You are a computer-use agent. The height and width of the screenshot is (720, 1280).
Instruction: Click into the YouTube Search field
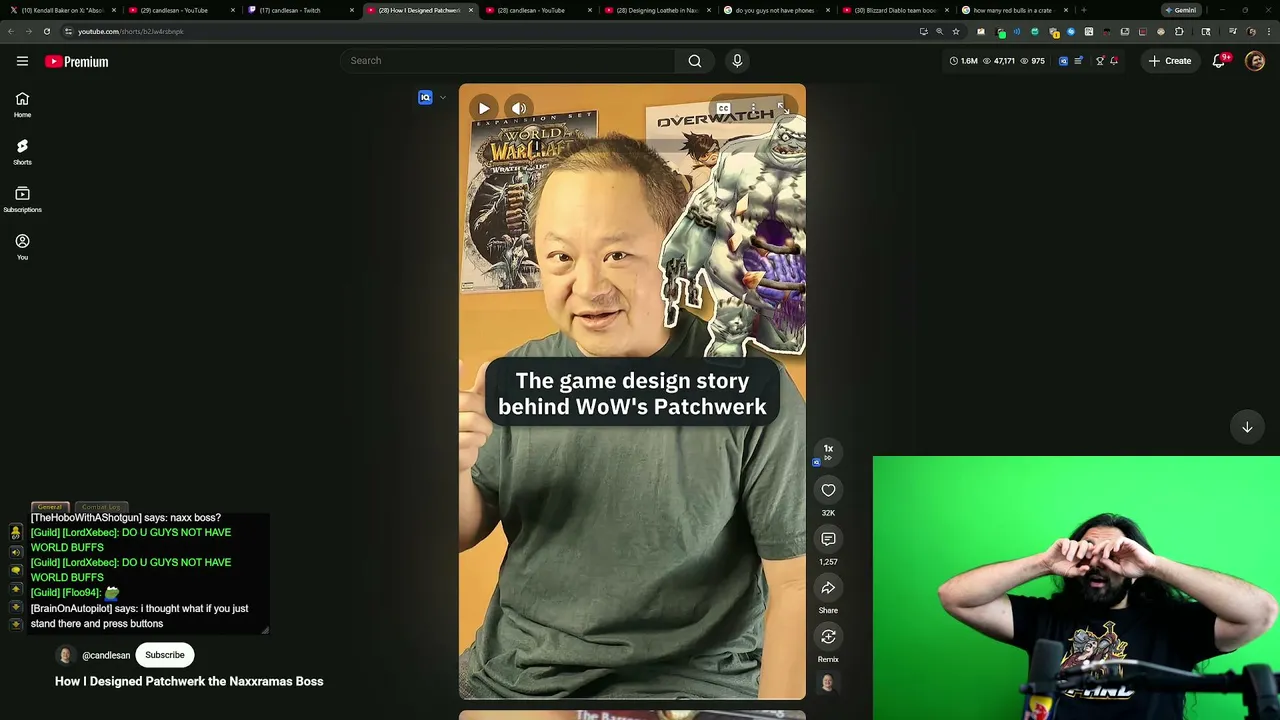(x=510, y=61)
